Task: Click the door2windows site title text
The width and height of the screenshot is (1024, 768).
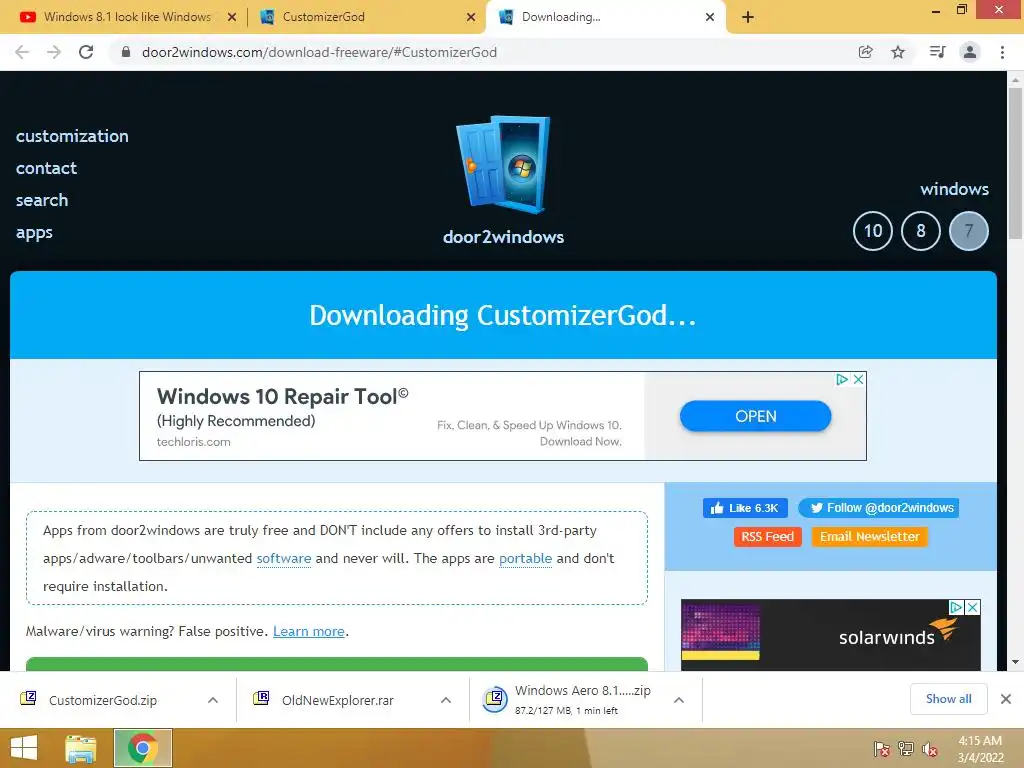Action: pos(504,237)
